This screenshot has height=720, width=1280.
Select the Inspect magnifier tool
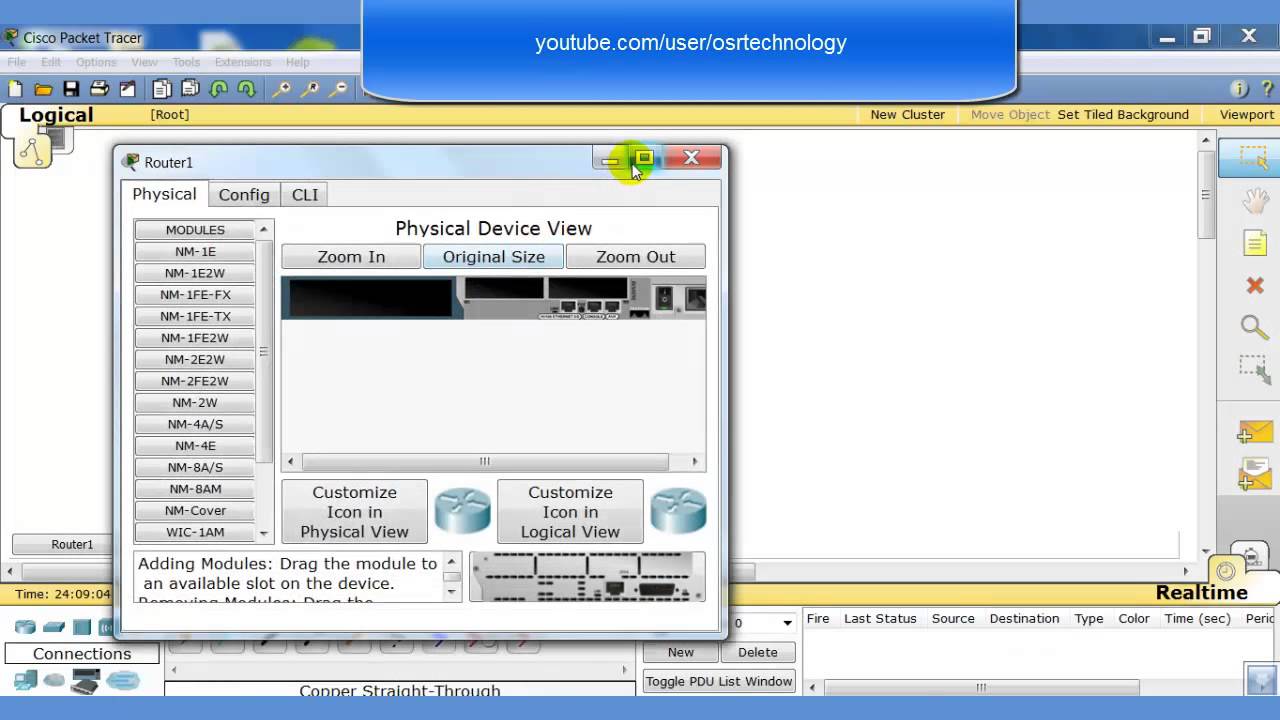coord(1254,327)
